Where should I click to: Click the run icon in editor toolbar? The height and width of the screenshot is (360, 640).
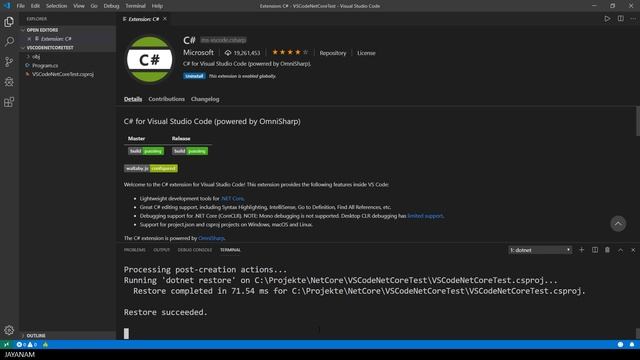tap(607, 19)
